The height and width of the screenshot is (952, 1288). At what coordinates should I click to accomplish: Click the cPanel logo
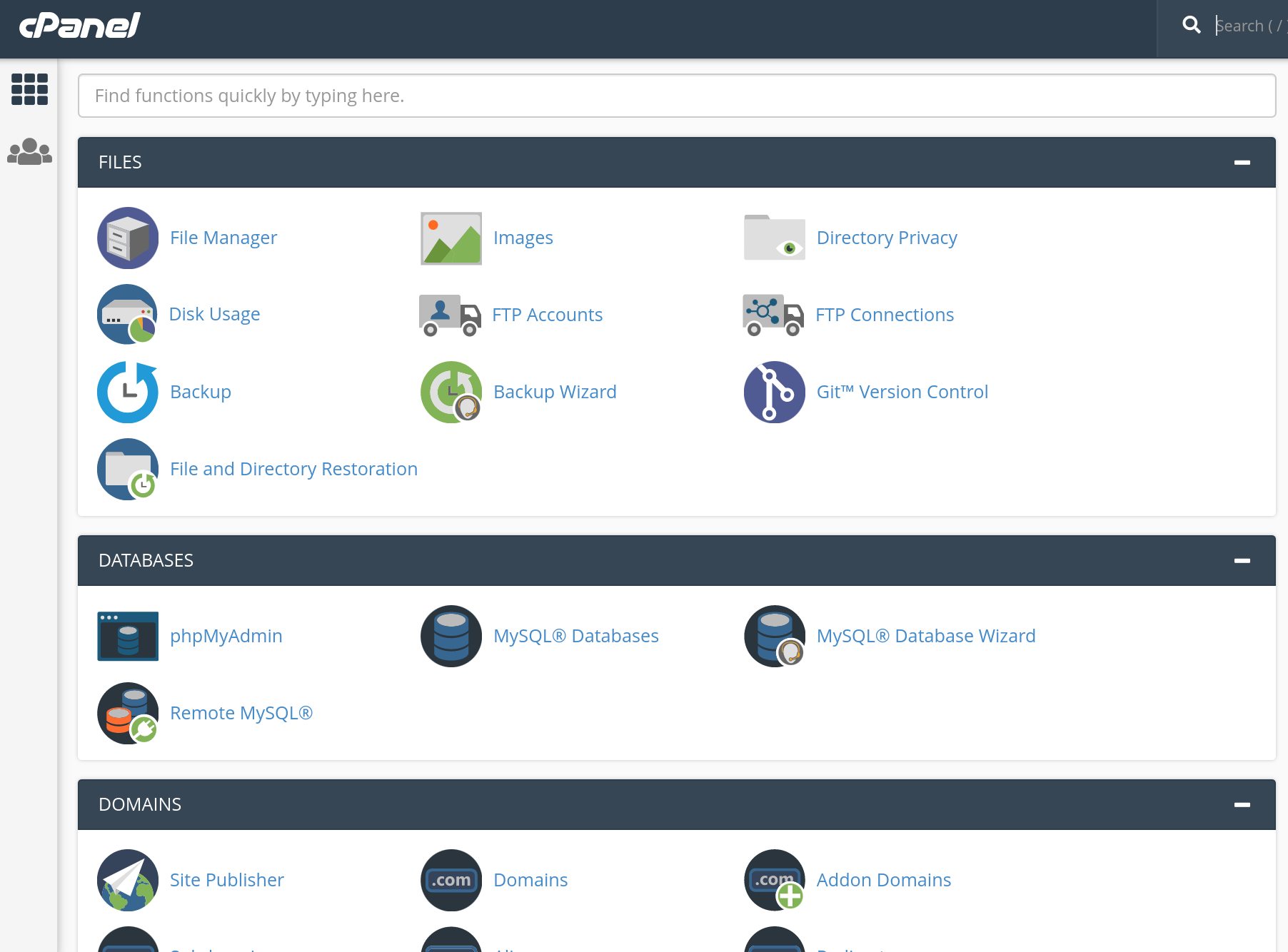click(80, 26)
